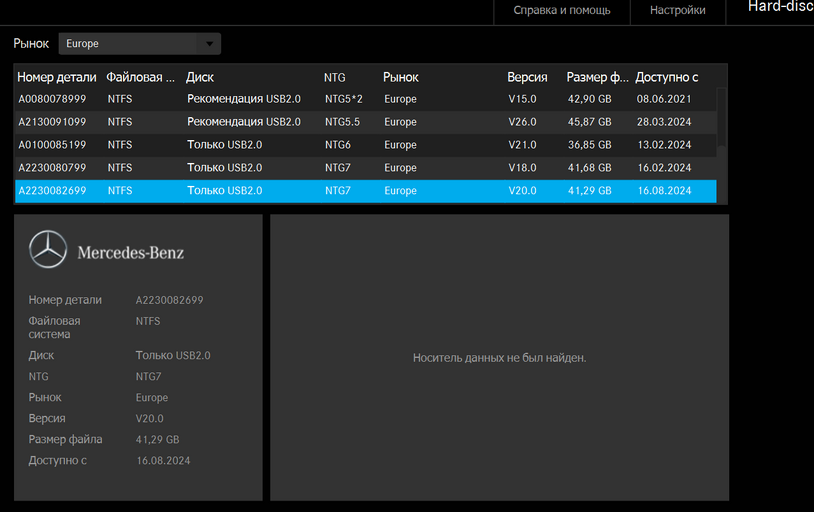814x512 pixels.
Task: Click date 13.02.2024 cell
Action: (664, 145)
